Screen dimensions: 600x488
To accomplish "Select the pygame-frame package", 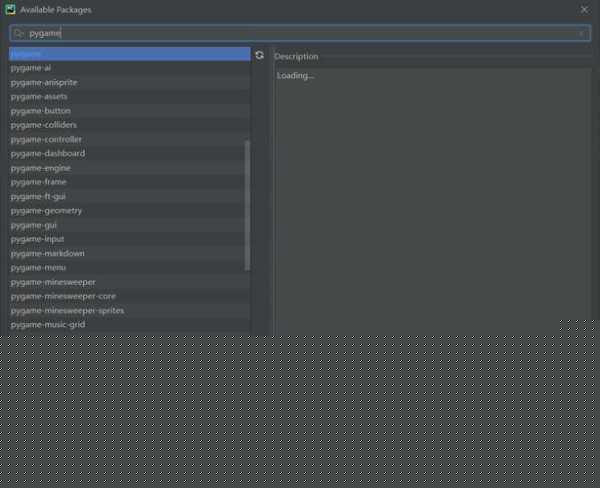I will (x=129, y=182).
